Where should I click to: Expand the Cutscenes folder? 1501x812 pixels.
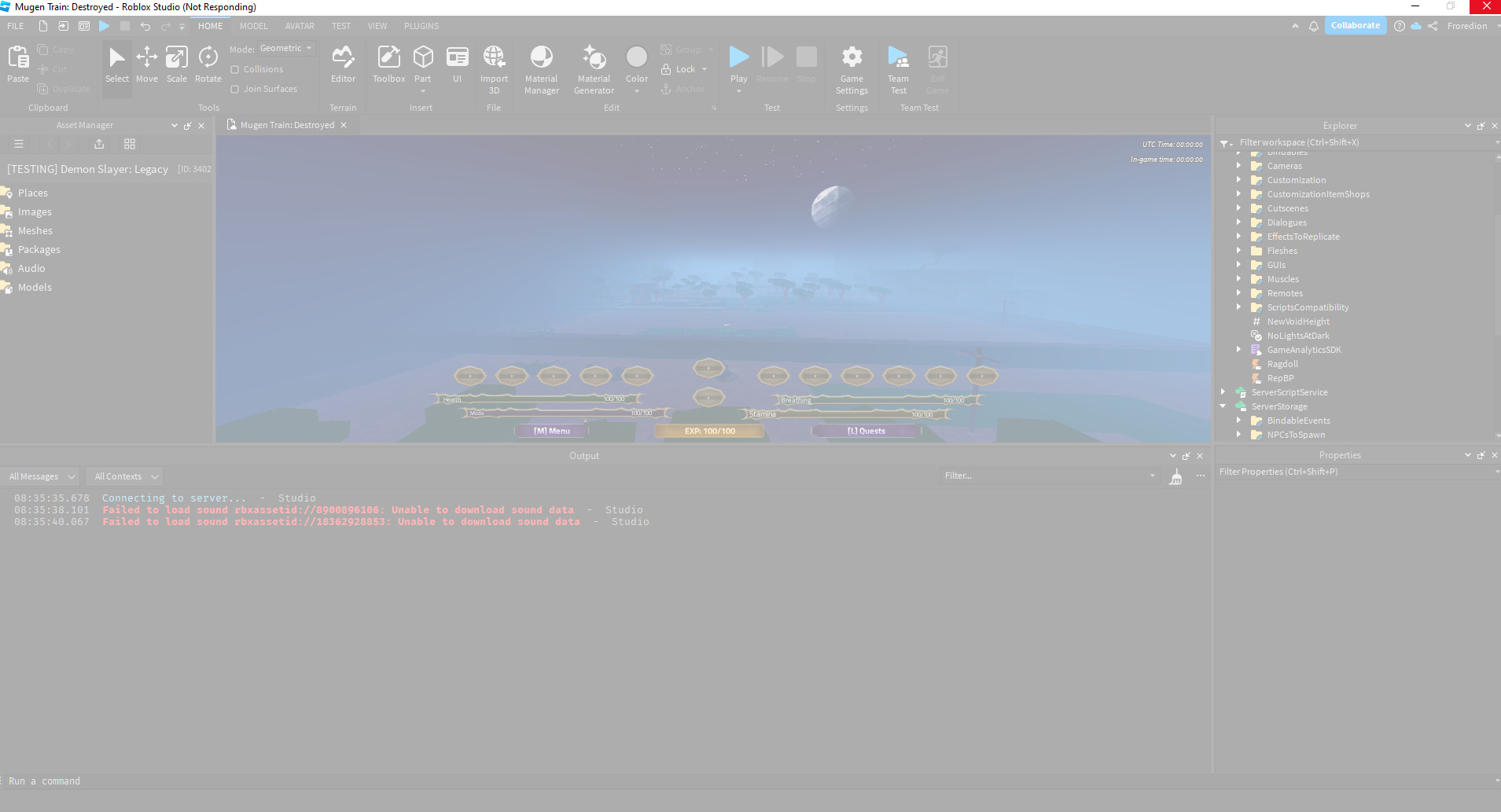click(1240, 208)
